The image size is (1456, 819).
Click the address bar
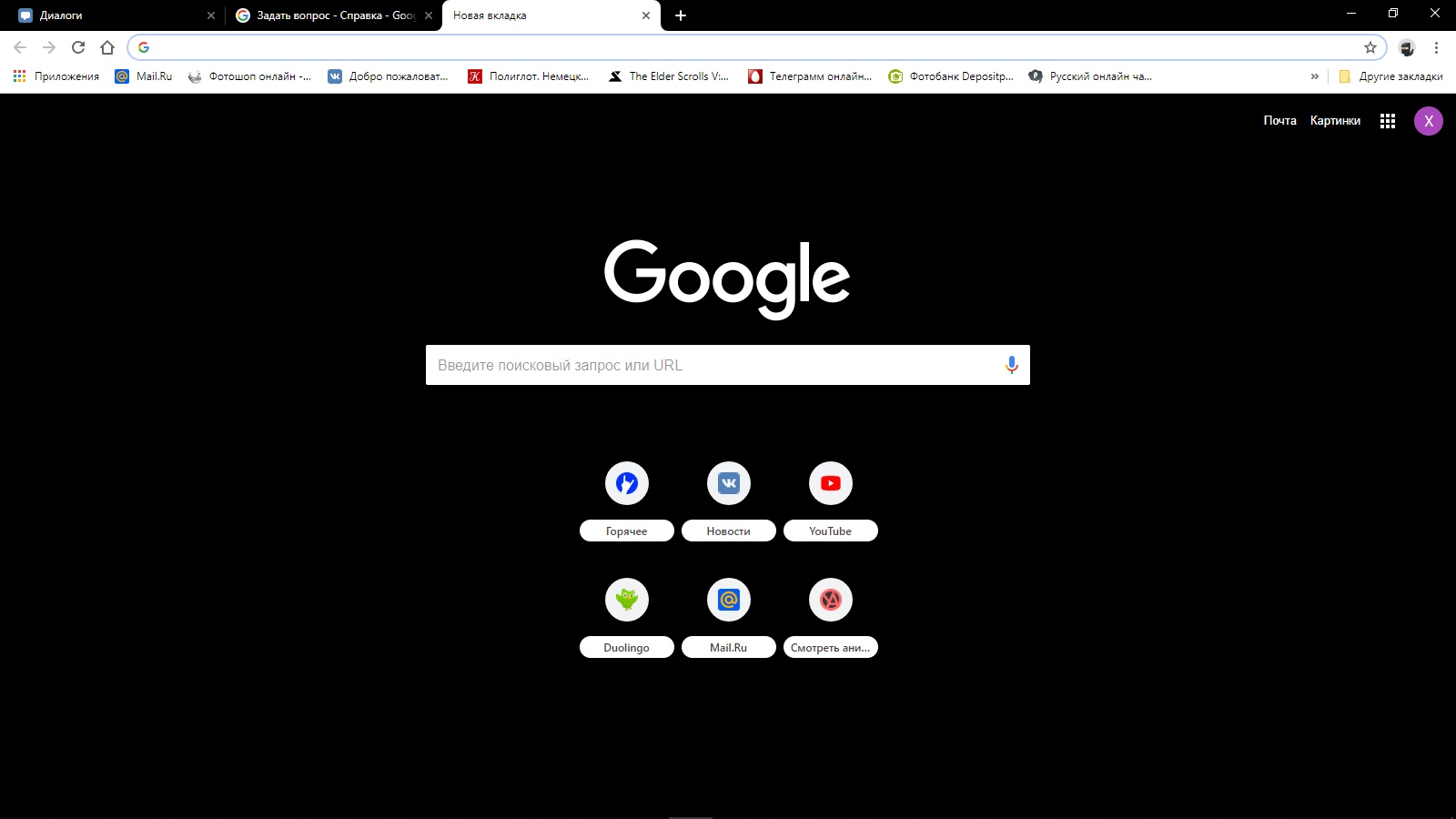[755, 47]
